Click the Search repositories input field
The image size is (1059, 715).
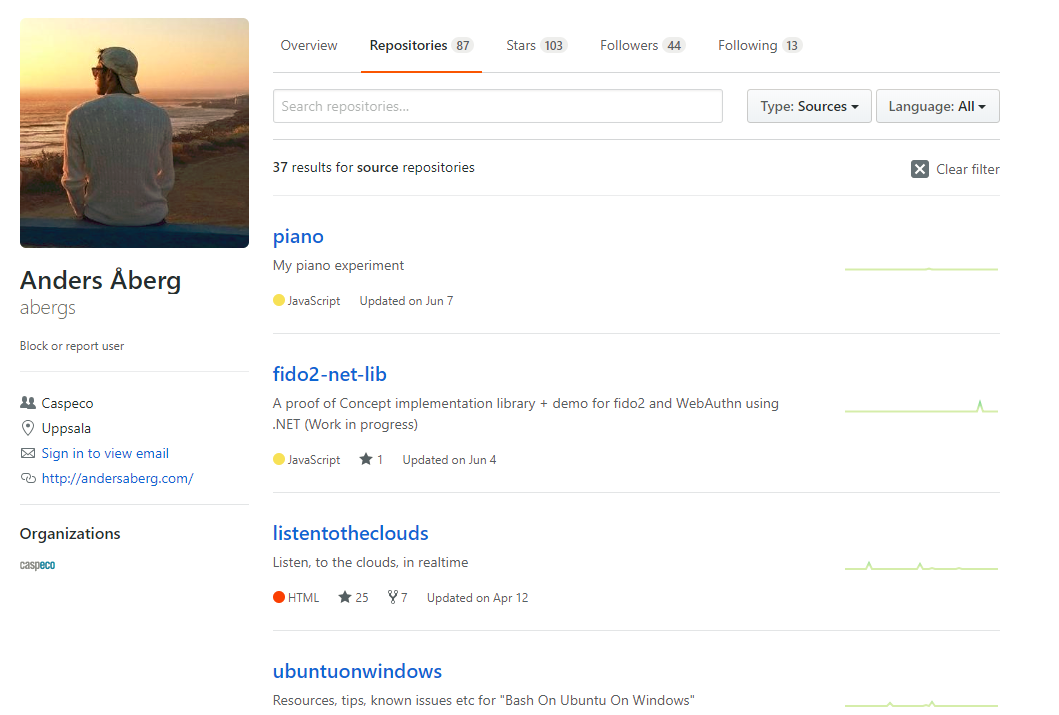pyautogui.click(x=498, y=106)
